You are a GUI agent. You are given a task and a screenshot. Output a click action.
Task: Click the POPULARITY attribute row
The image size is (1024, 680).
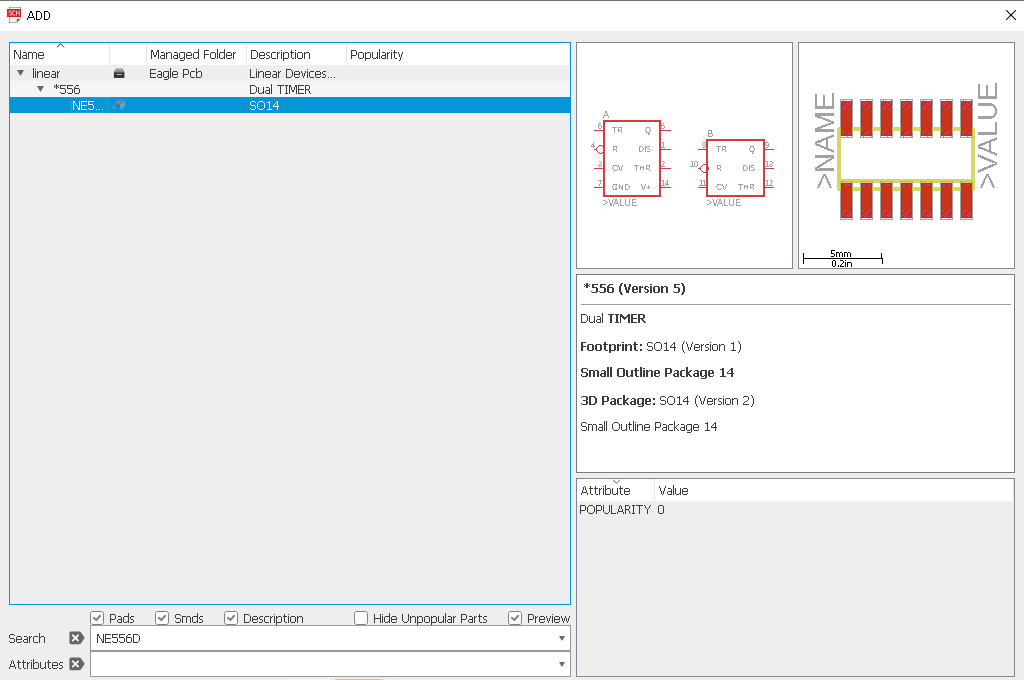point(795,510)
